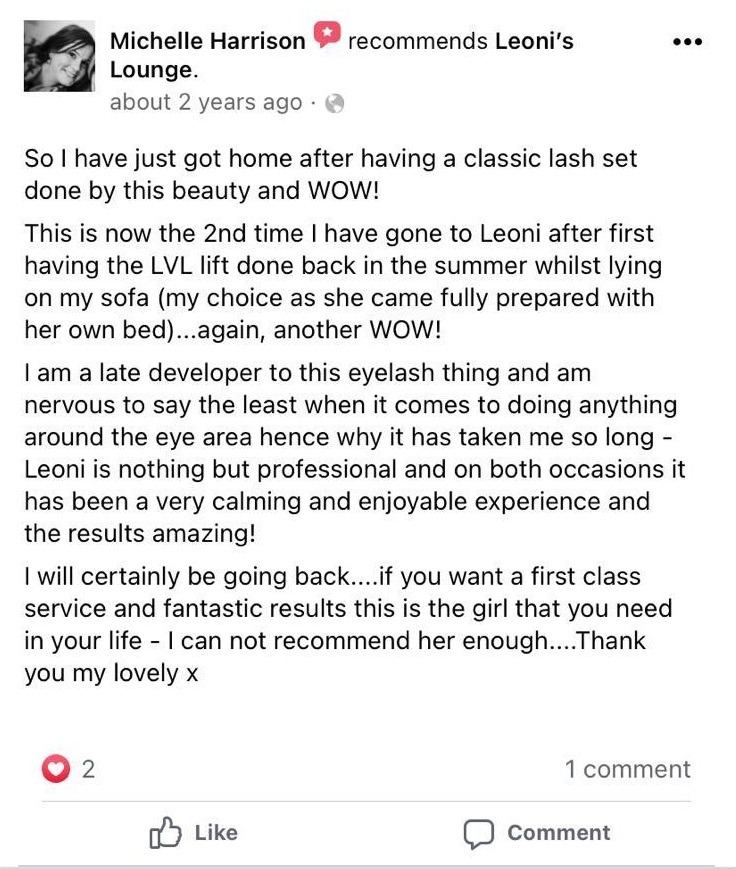This screenshot has height=869, width=736.
Task: Click the red heart reaction icon
Action: tap(56, 769)
